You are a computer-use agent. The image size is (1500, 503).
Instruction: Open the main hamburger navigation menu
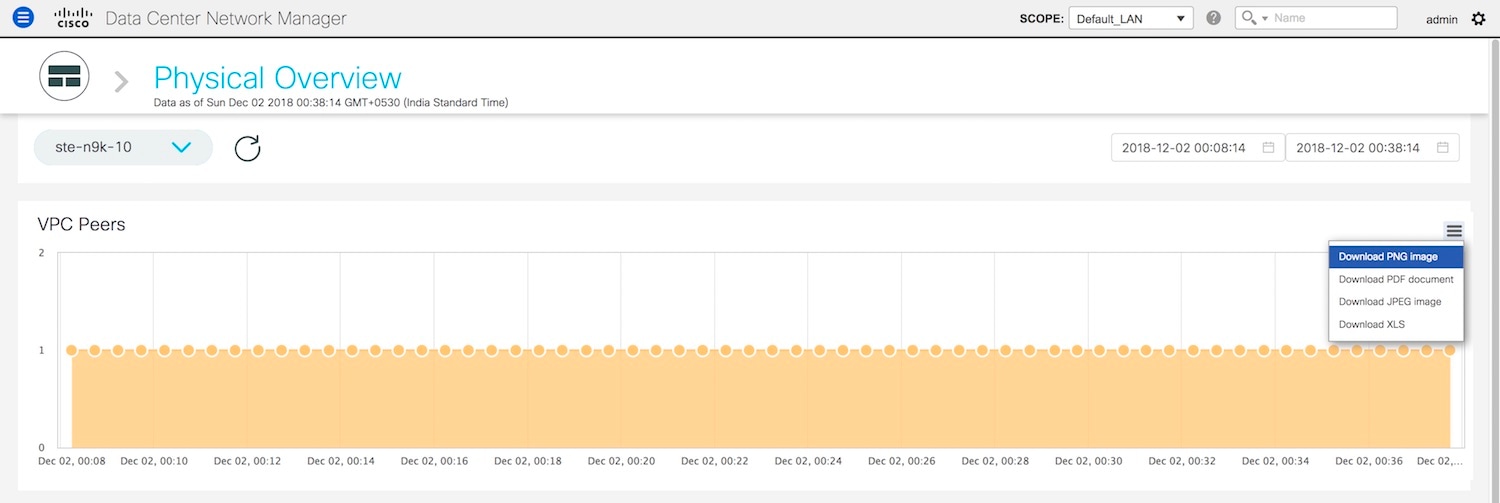point(23,18)
